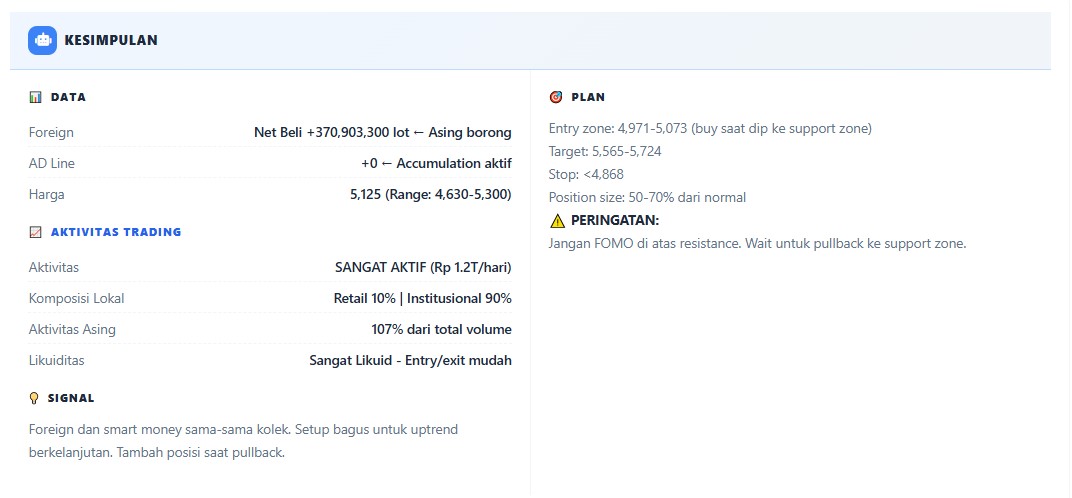Click the Likuiditas Sangat Likuid value
1072x498 pixels.
410,360
